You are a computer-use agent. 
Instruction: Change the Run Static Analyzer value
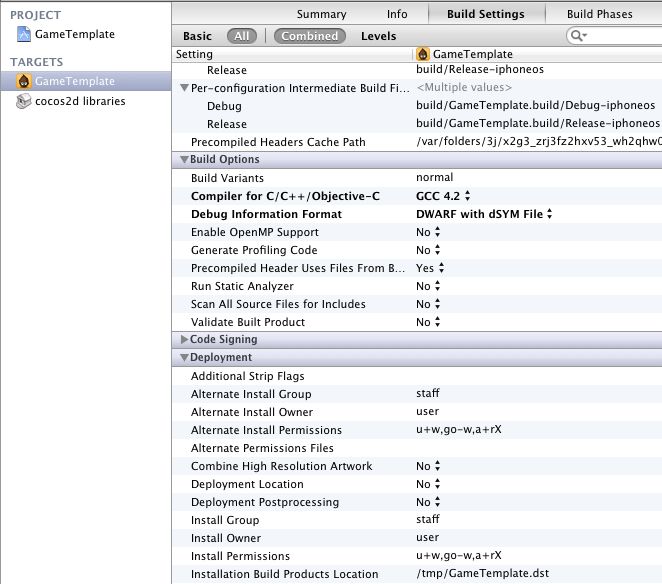(428, 286)
